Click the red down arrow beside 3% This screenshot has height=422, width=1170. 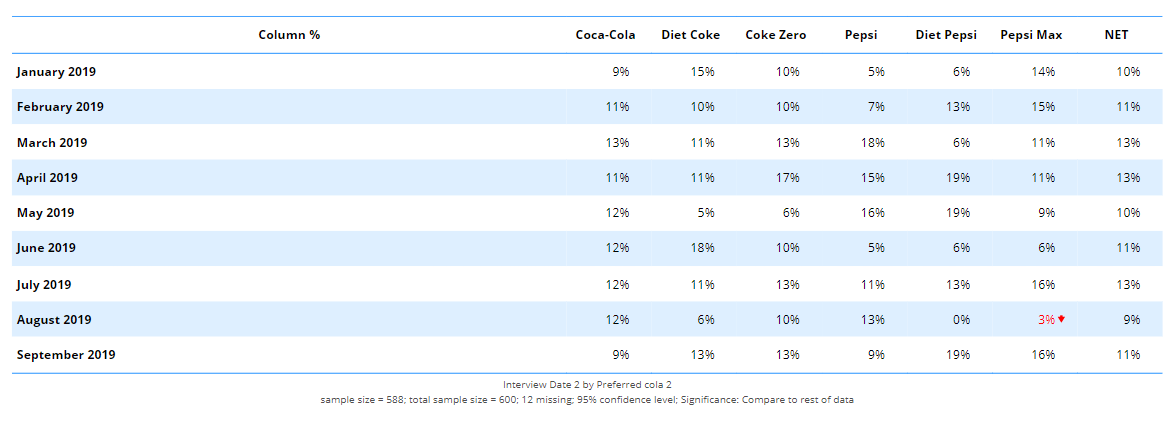point(1062,319)
